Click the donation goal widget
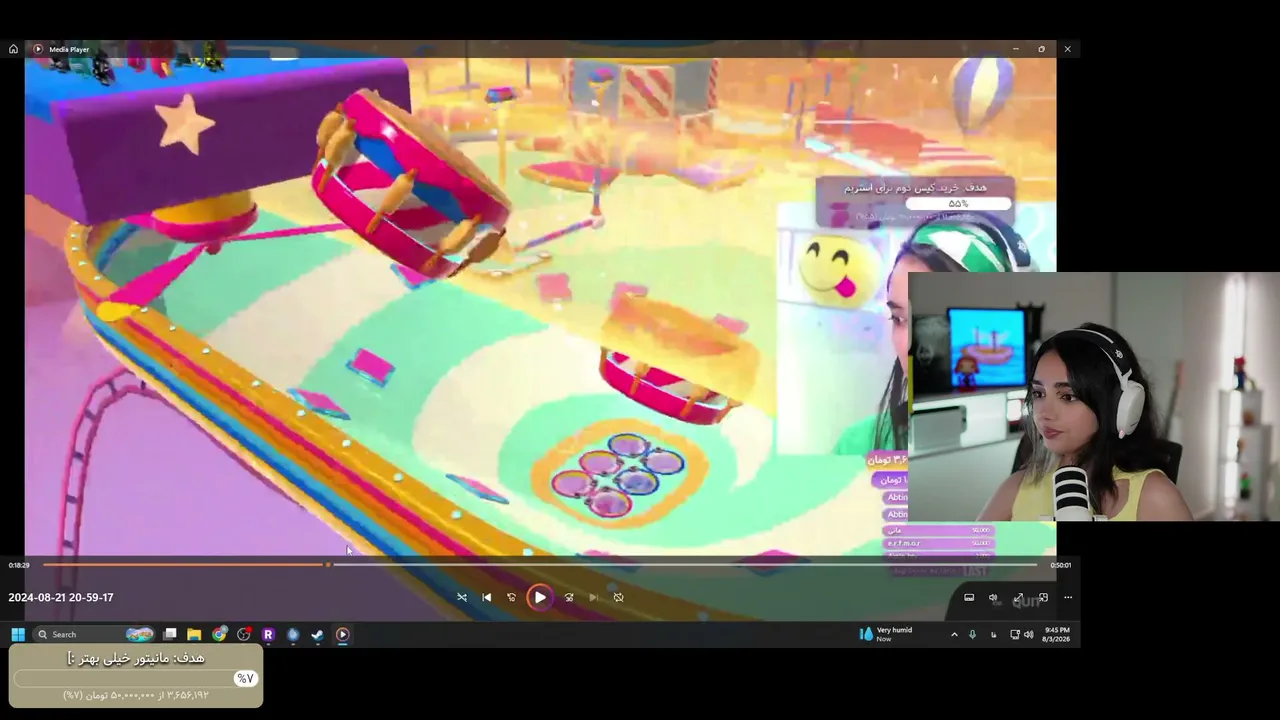Screen dimensions: 1280x720 point(136,676)
